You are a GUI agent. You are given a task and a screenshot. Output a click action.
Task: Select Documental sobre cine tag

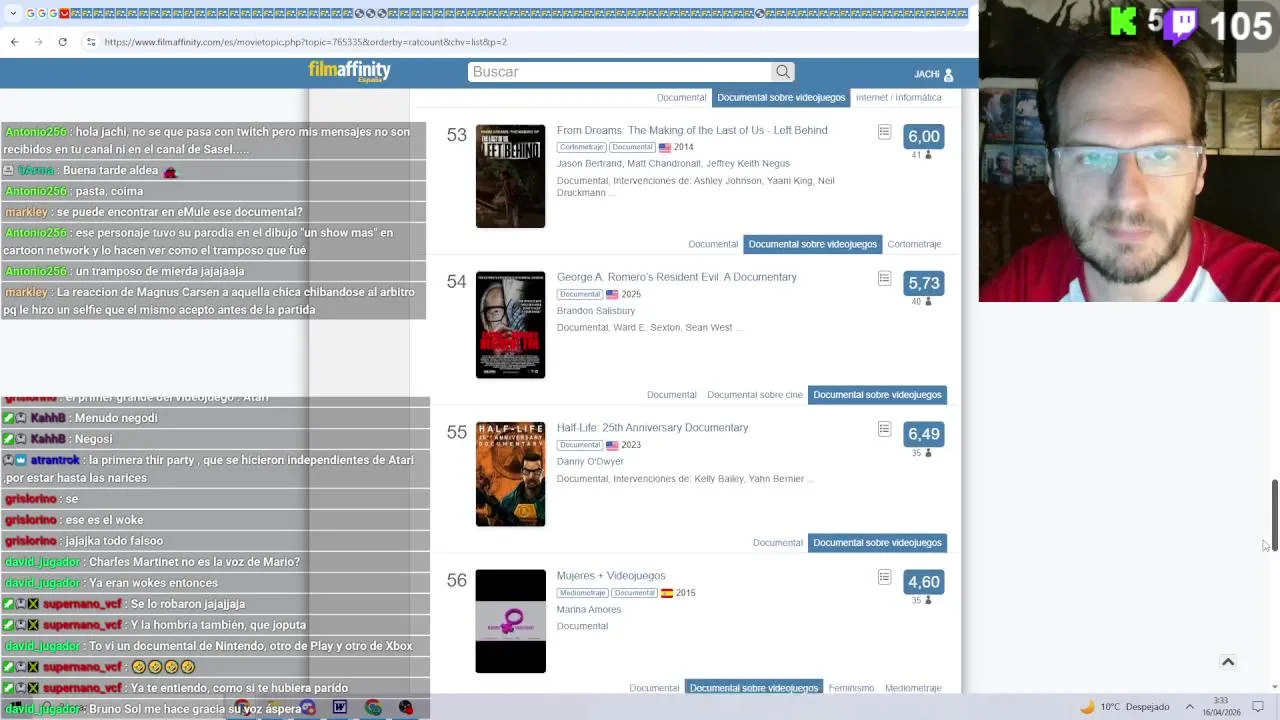coord(755,395)
